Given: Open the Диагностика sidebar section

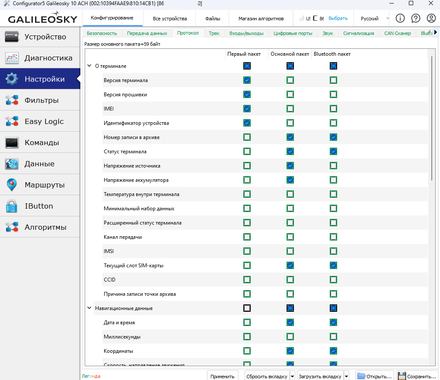Looking at the screenshot, I should [x=40, y=58].
